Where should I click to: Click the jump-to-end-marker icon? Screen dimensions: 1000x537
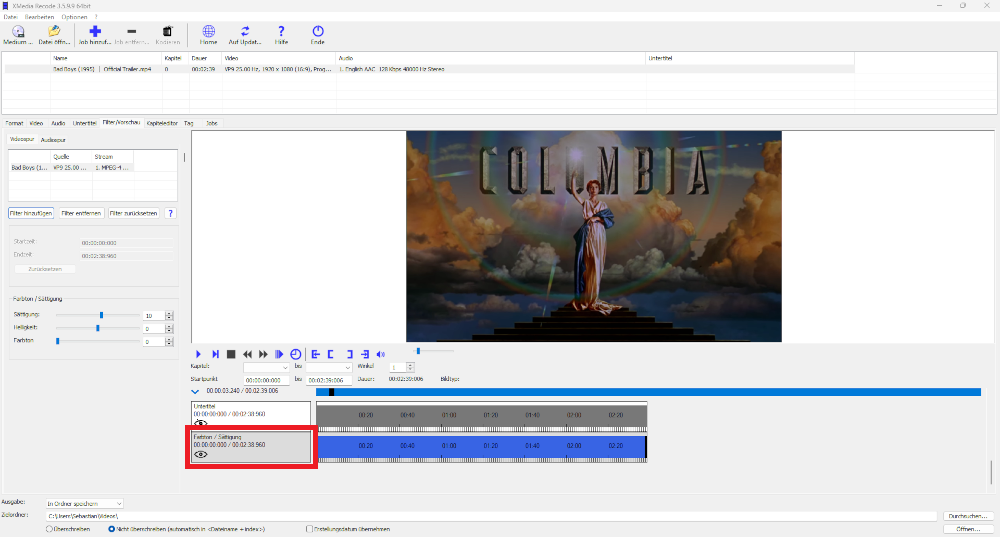coord(365,354)
